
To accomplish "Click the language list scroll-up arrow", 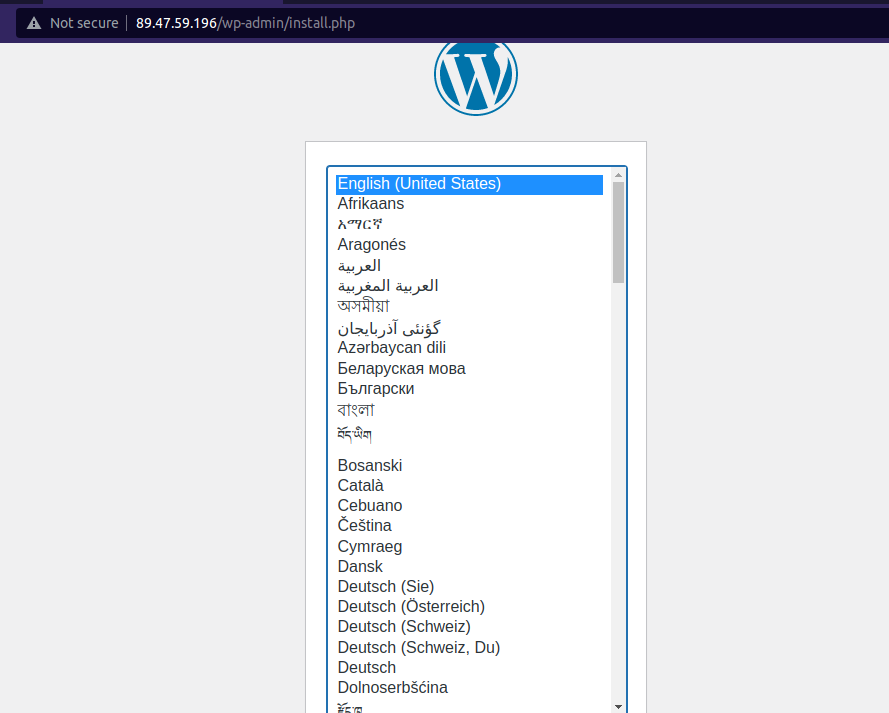I will tap(618, 175).
